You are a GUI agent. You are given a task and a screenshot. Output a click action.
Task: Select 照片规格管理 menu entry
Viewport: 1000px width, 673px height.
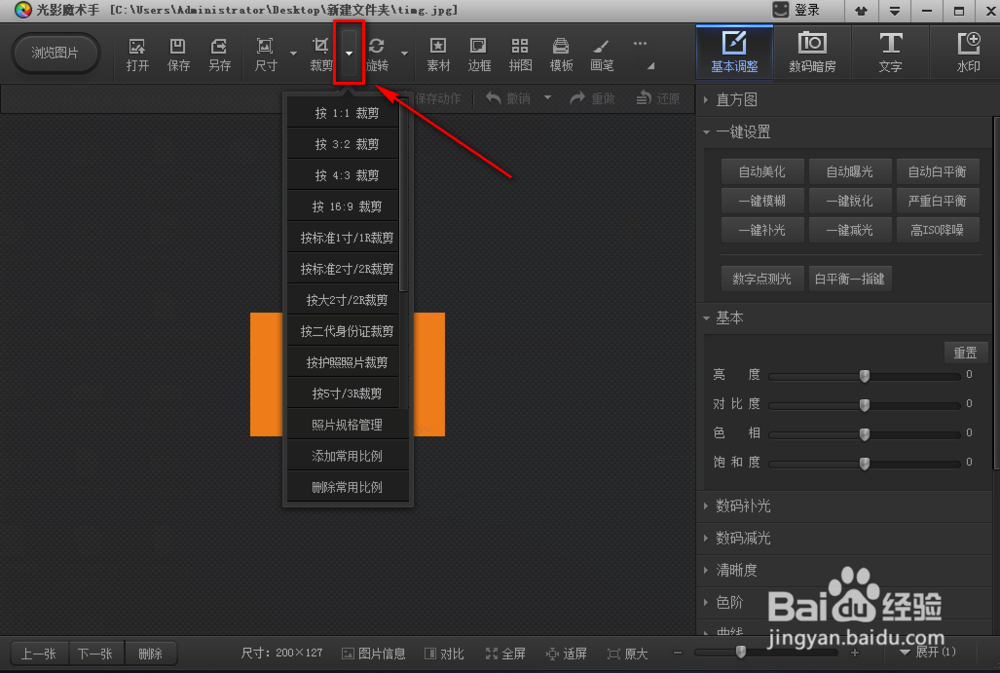(x=347, y=425)
